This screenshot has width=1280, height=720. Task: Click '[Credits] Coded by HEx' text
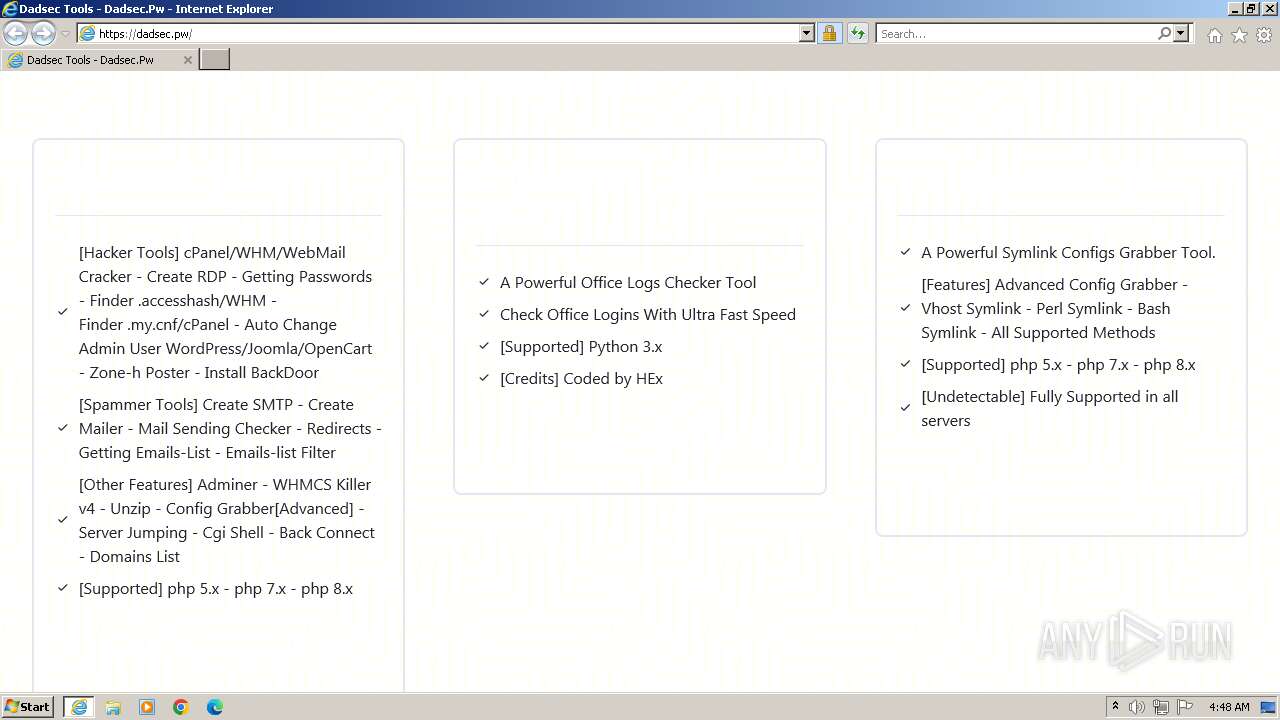581,378
